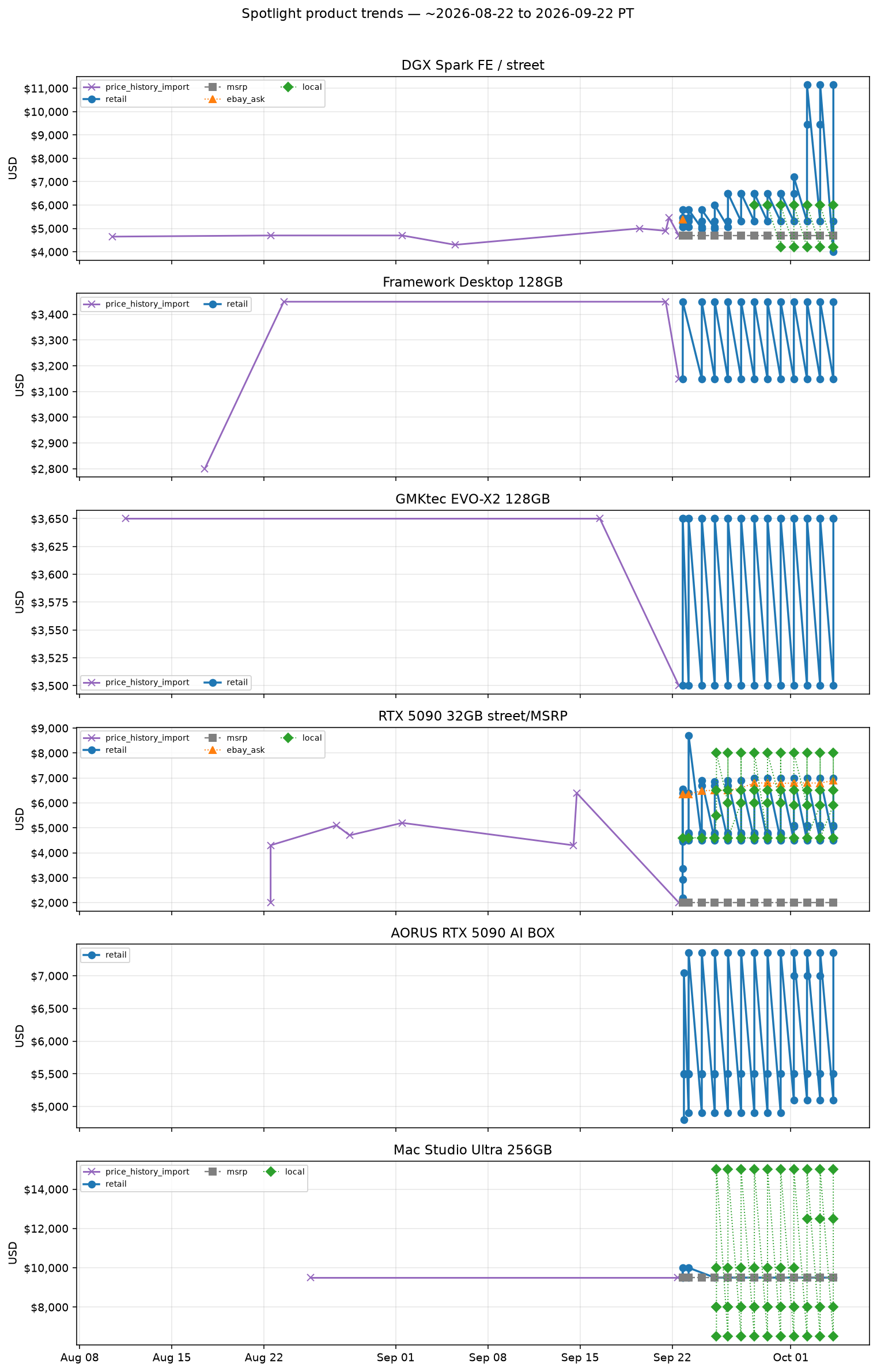Select 'msrp' legend entry in RTX 5090 32GB chart

tap(226, 738)
